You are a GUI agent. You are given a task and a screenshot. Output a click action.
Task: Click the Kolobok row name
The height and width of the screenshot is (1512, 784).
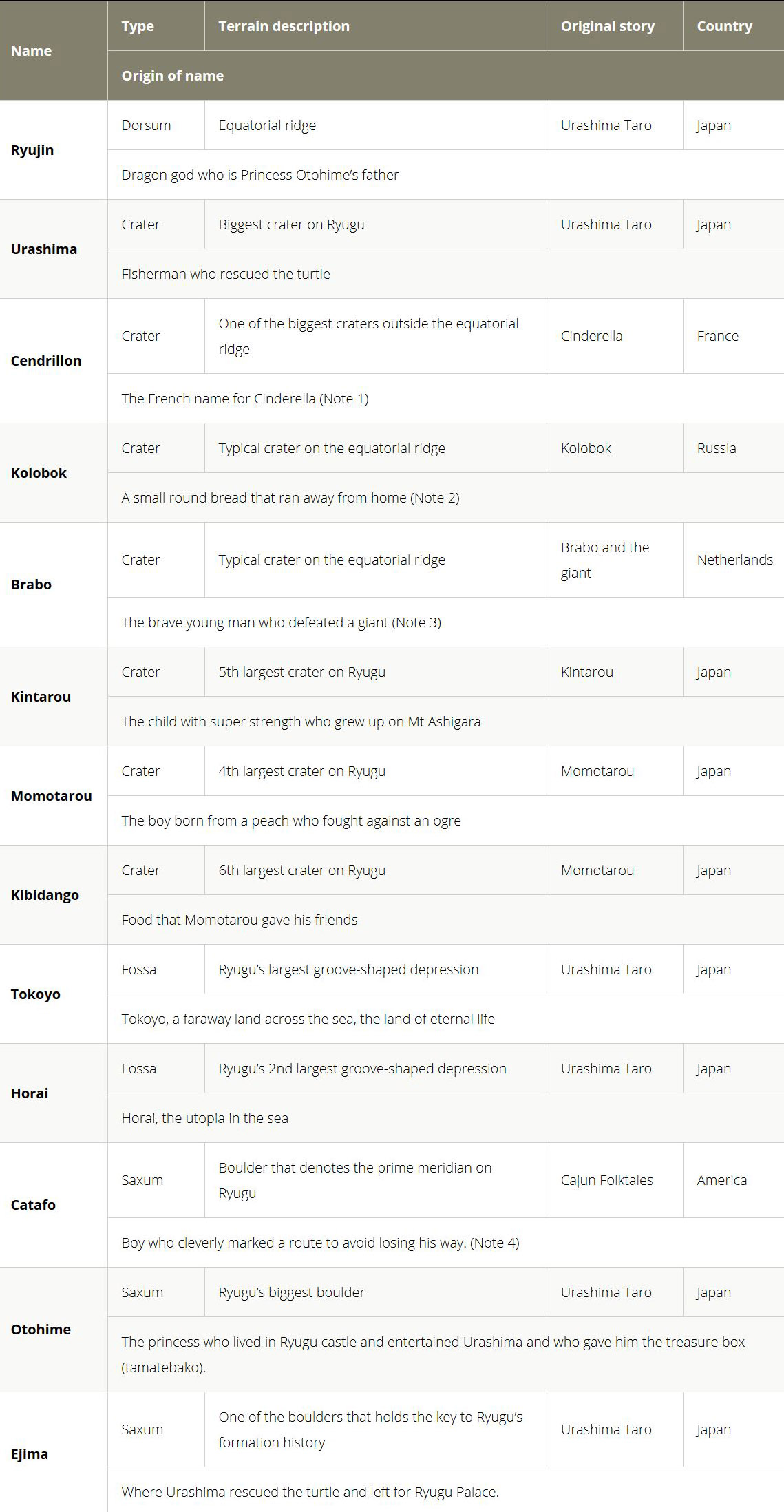tap(39, 473)
